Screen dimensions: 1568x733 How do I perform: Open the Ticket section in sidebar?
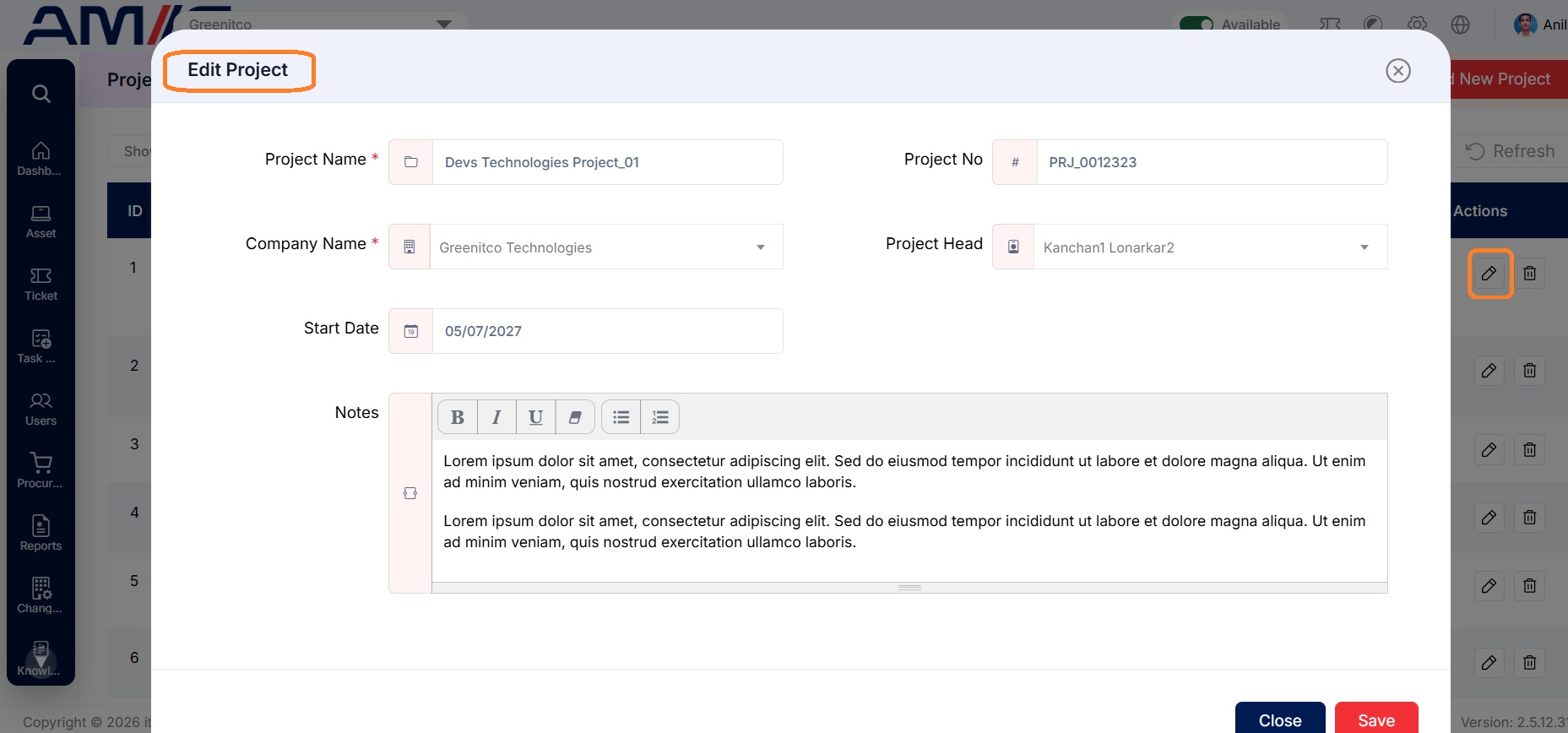pos(41,284)
